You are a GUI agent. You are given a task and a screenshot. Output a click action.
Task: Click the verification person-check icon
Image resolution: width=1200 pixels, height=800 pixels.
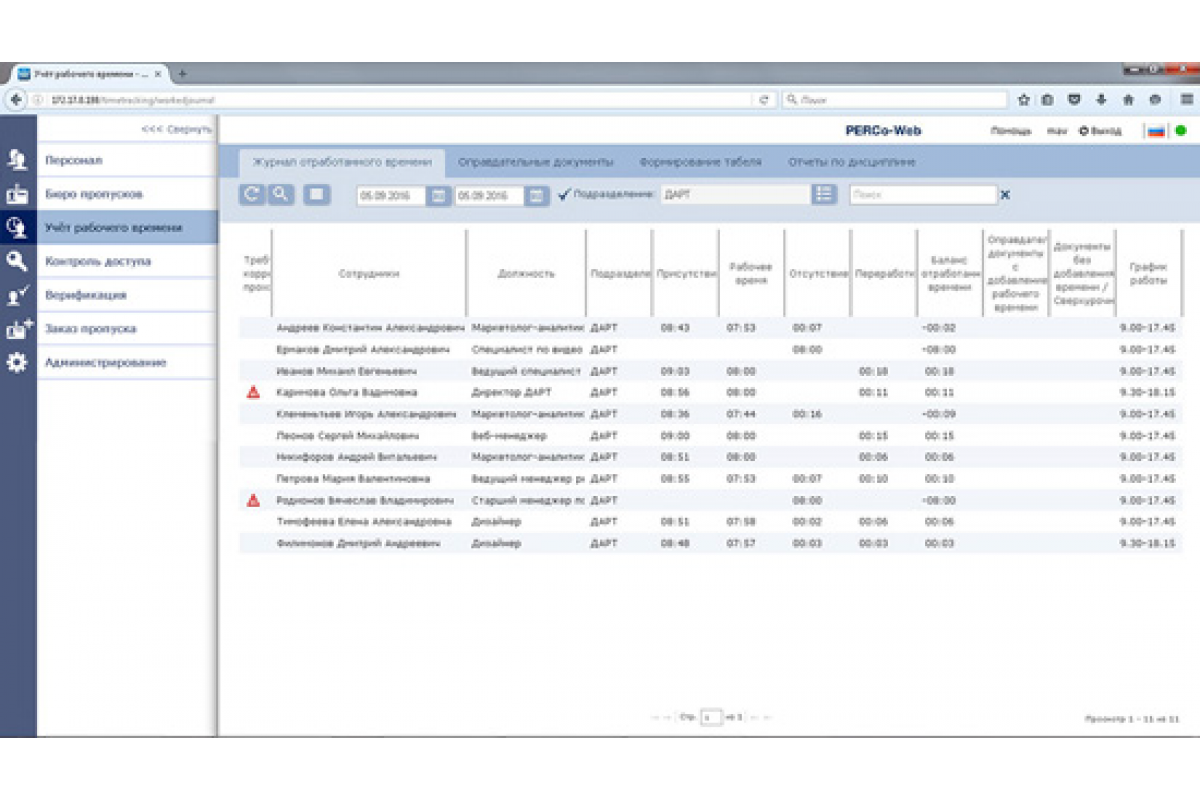tap(17, 295)
